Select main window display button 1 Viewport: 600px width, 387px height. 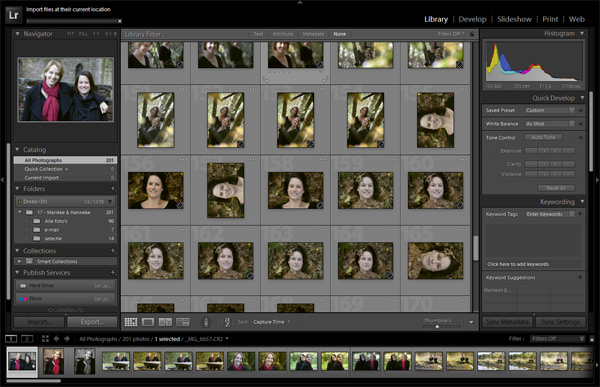[11, 339]
